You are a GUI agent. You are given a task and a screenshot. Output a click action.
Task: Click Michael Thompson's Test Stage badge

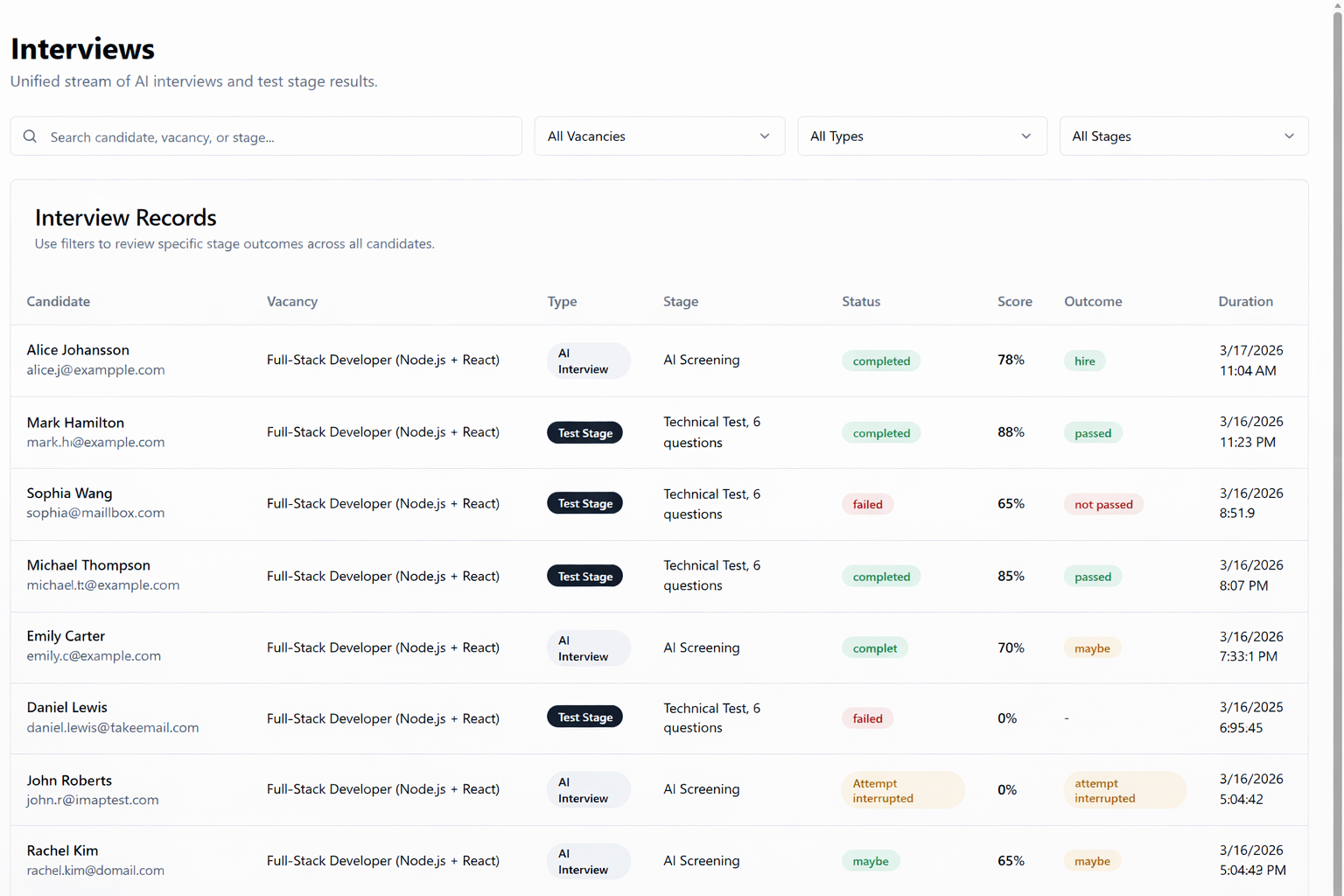pyautogui.click(x=584, y=576)
